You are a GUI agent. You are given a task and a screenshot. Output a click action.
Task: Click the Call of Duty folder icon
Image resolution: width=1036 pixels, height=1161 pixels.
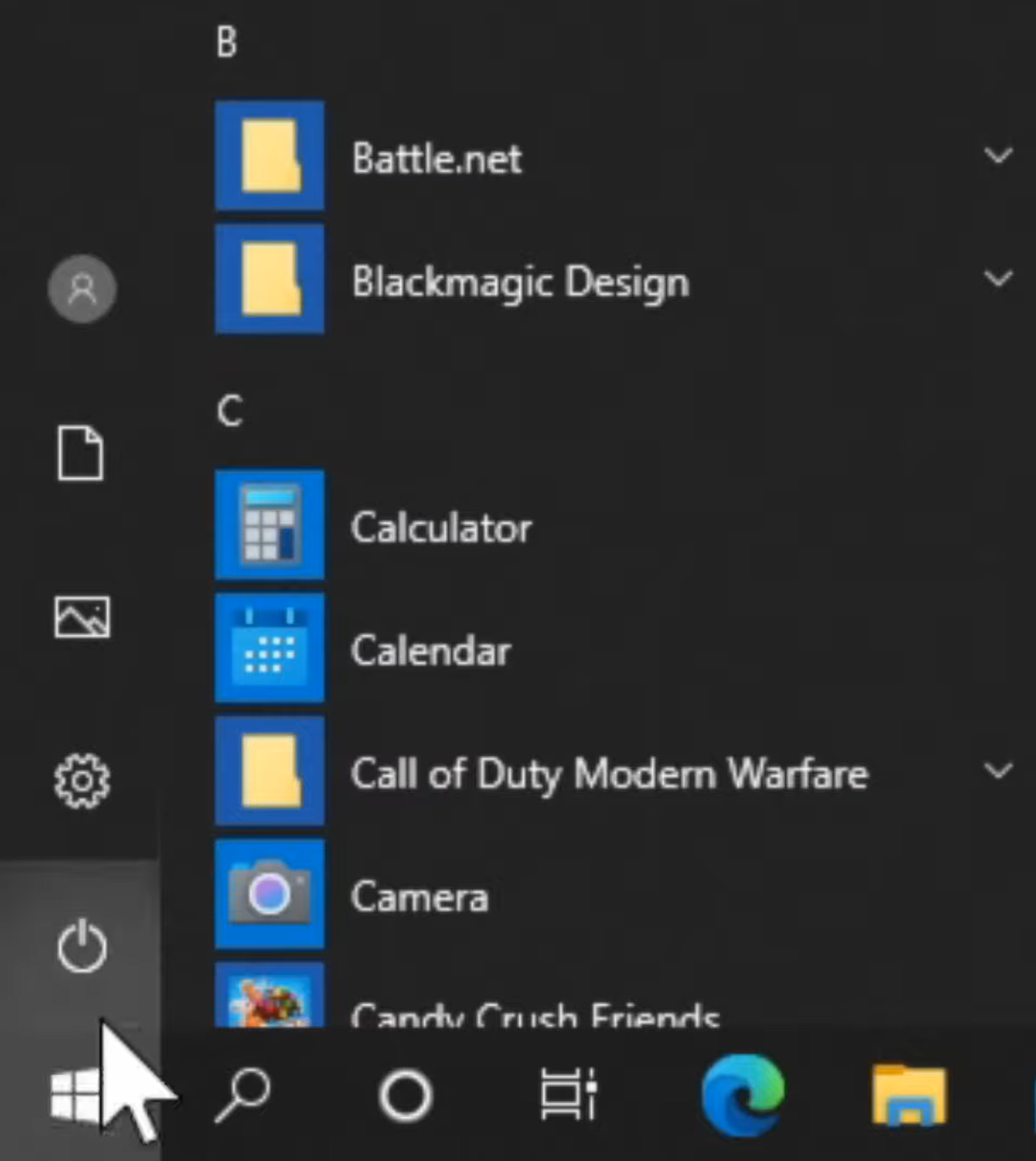pyautogui.click(x=269, y=771)
